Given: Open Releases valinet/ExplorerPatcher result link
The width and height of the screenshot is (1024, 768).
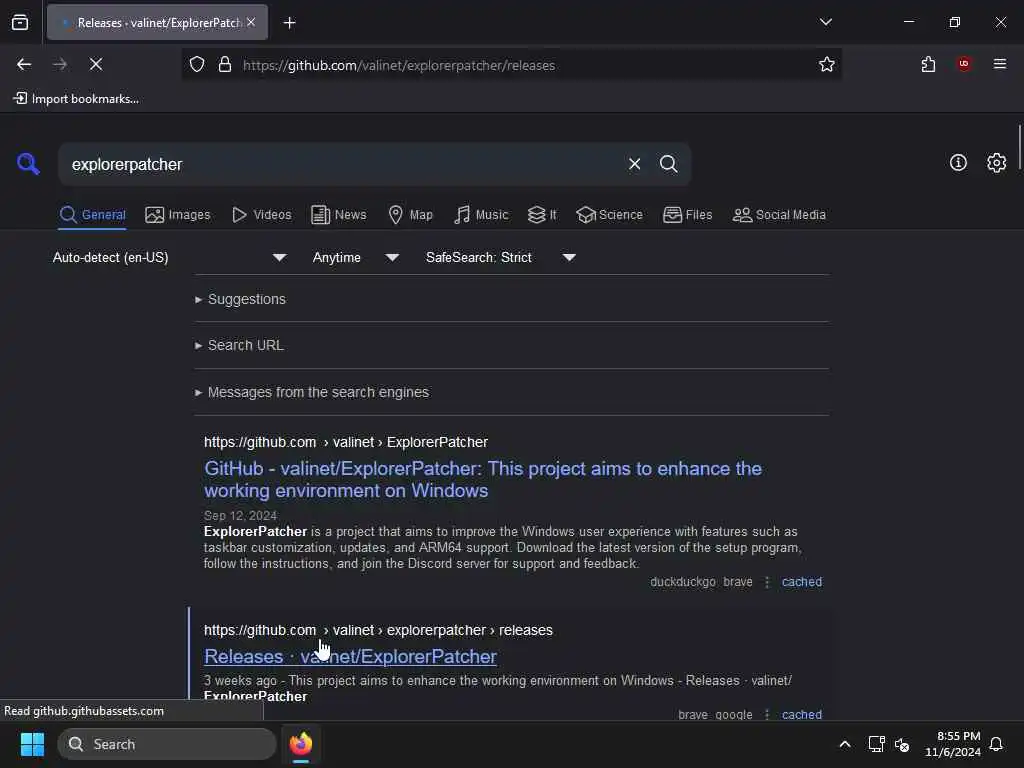Looking at the screenshot, I should coord(350,656).
